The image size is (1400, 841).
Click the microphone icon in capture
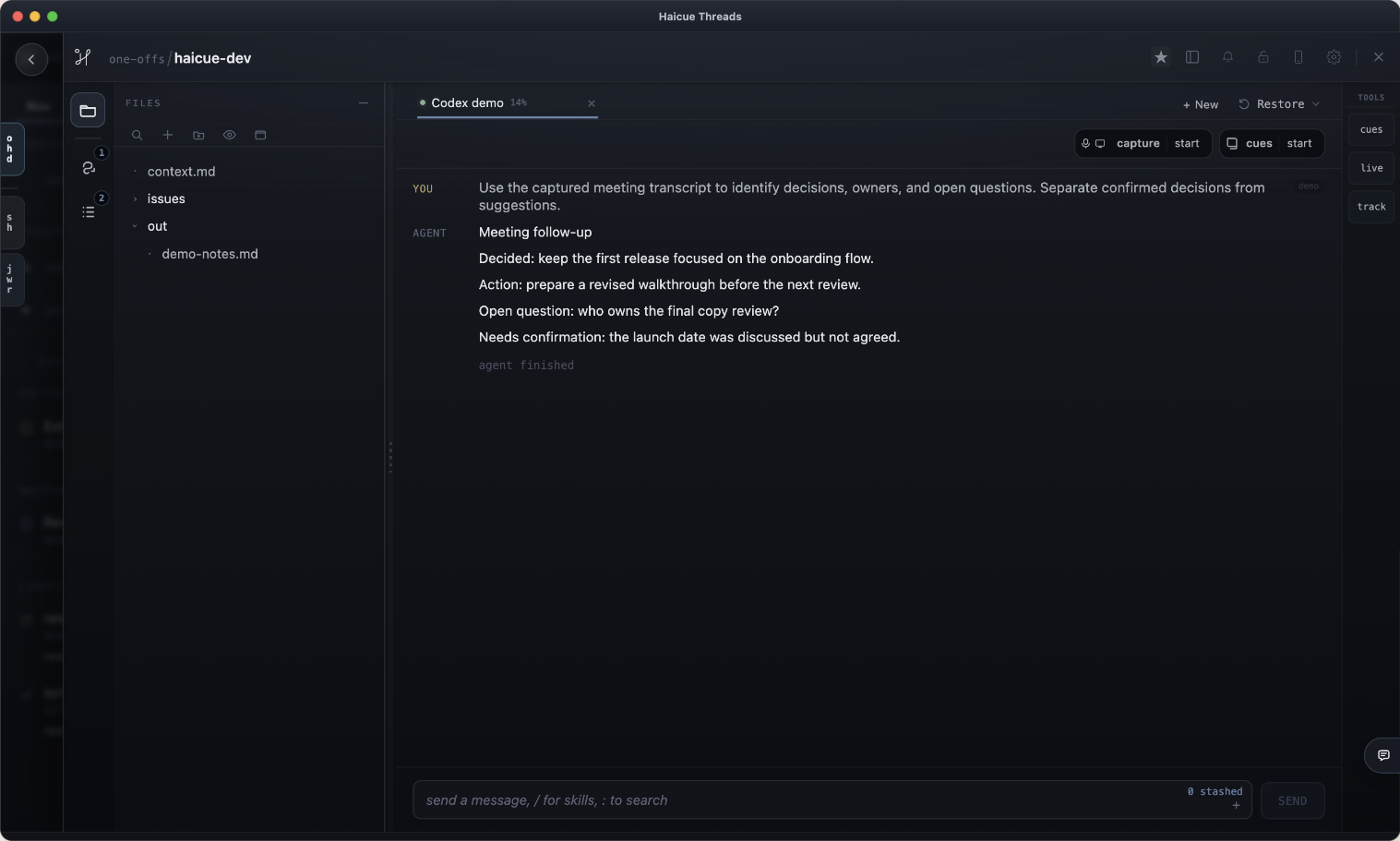(1086, 144)
